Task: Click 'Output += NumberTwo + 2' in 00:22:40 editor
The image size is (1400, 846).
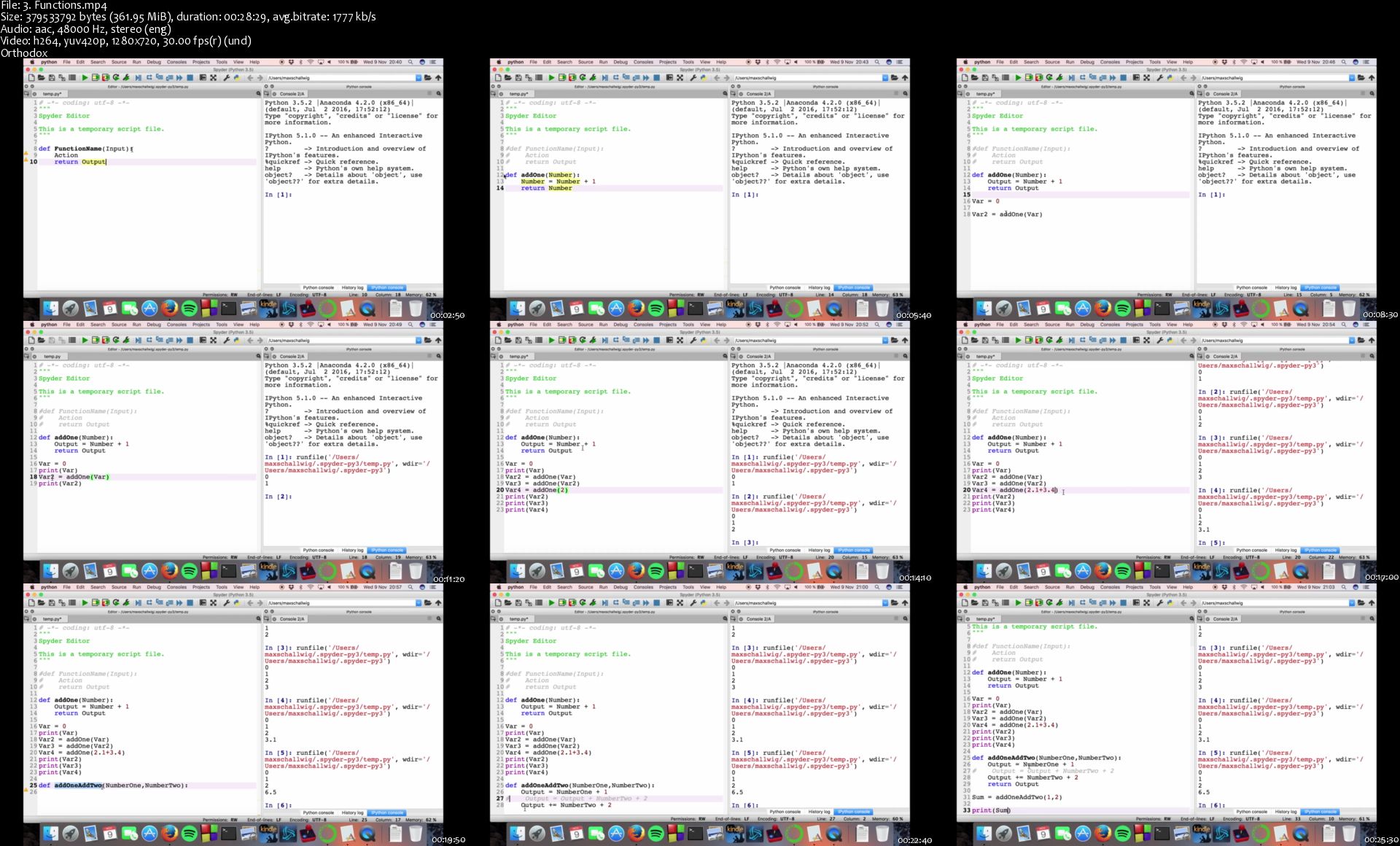Action: (x=566, y=805)
